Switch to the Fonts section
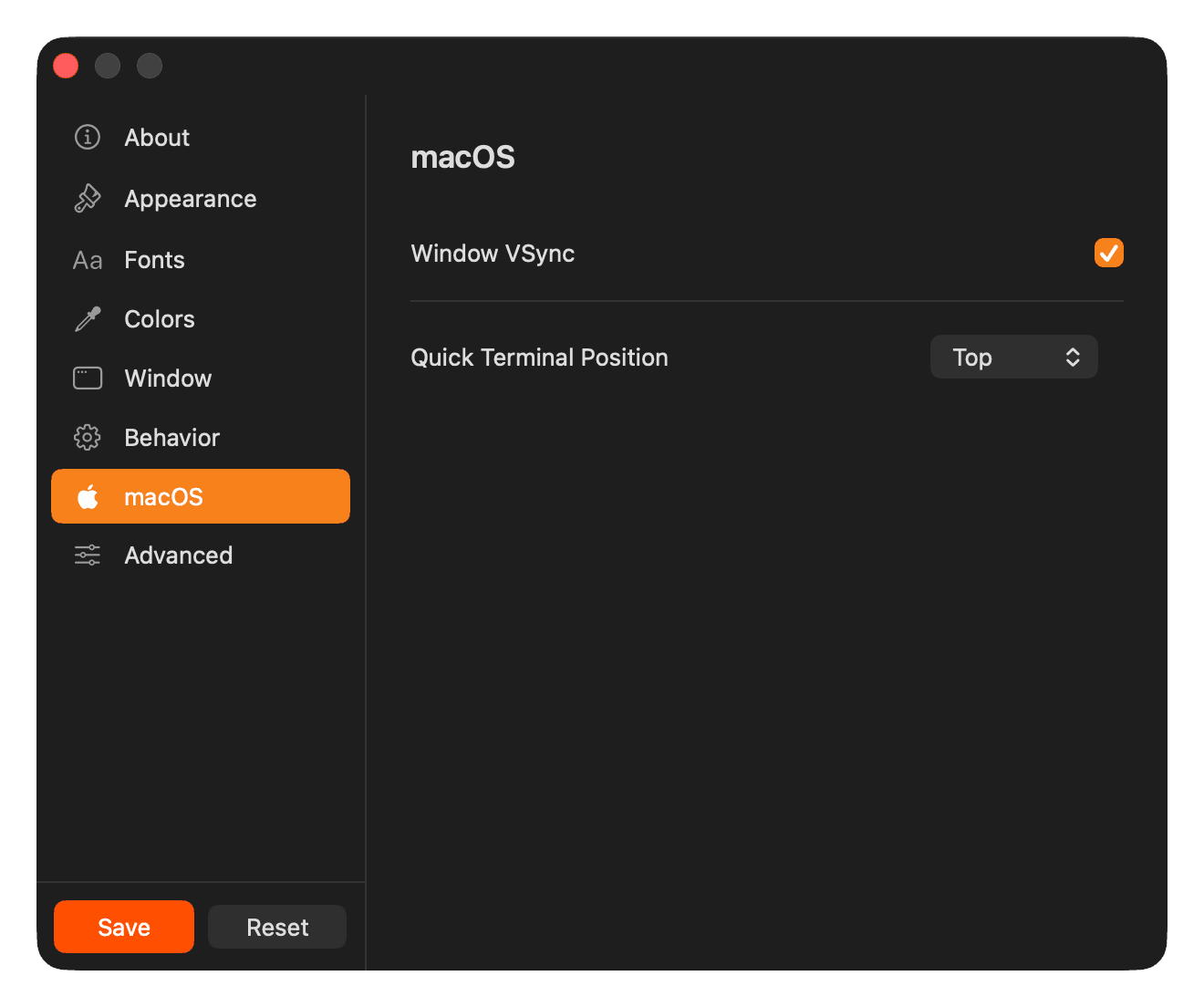1204x1007 pixels. point(153,259)
